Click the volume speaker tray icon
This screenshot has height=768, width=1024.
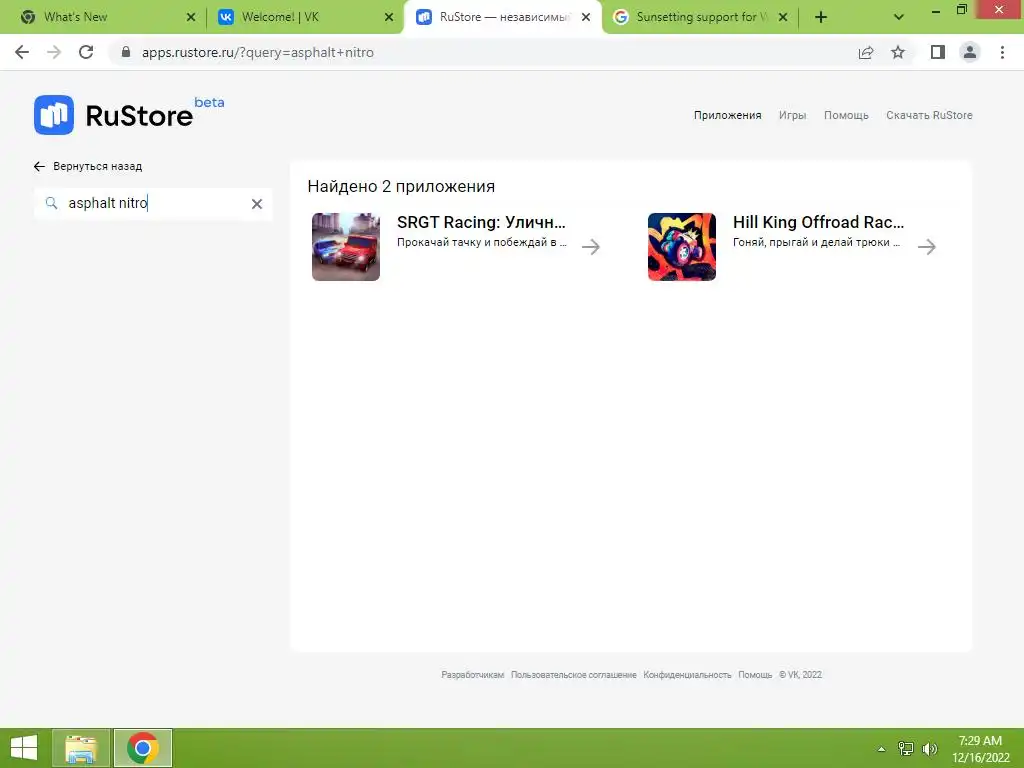point(930,749)
